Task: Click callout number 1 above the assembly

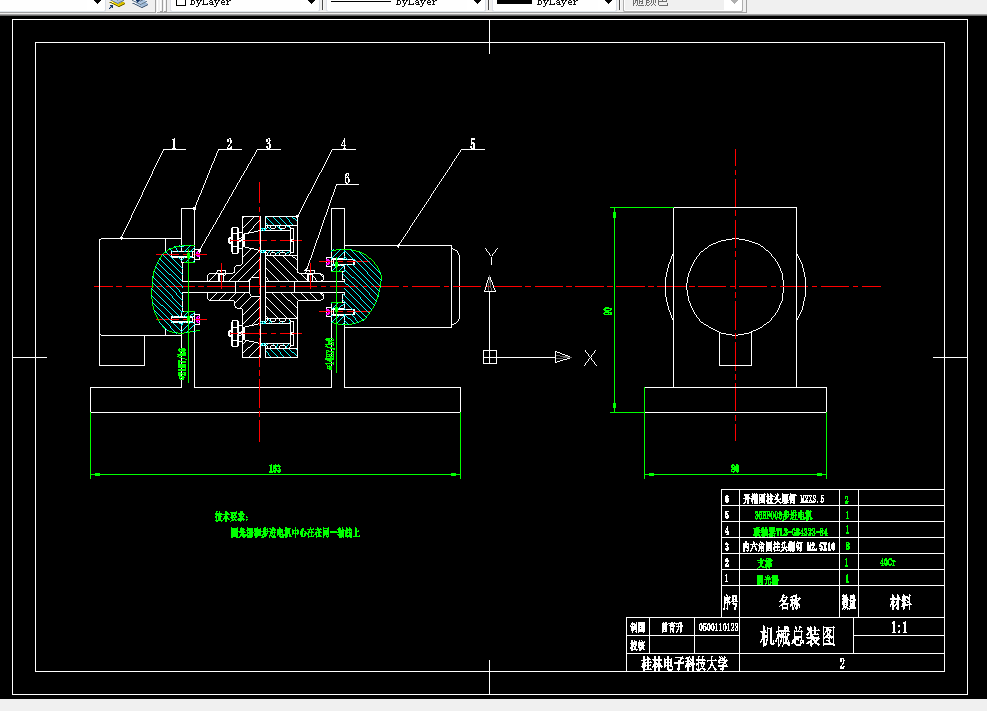Action: [174, 144]
